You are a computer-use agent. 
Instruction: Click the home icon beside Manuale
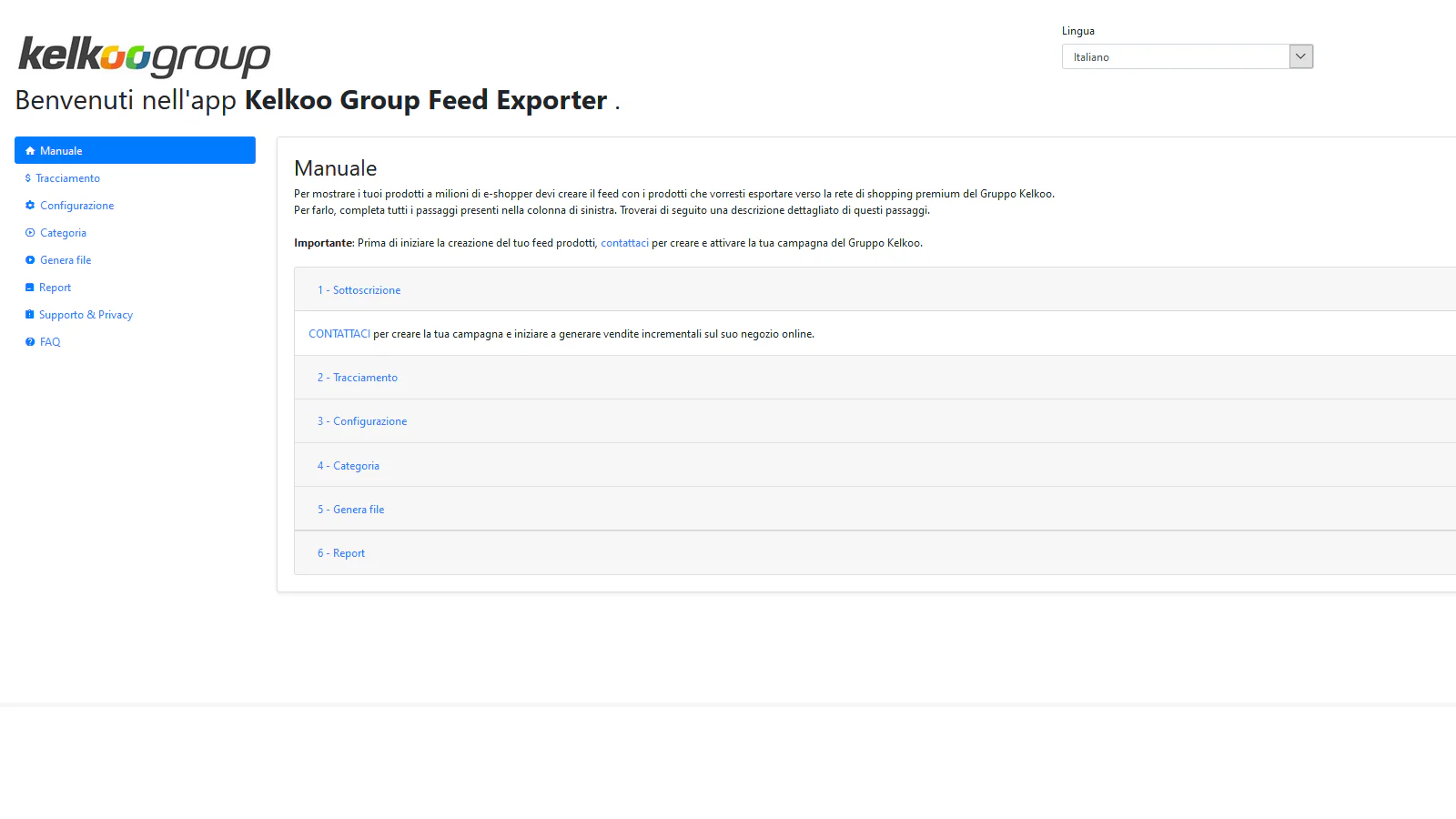[x=30, y=151]
